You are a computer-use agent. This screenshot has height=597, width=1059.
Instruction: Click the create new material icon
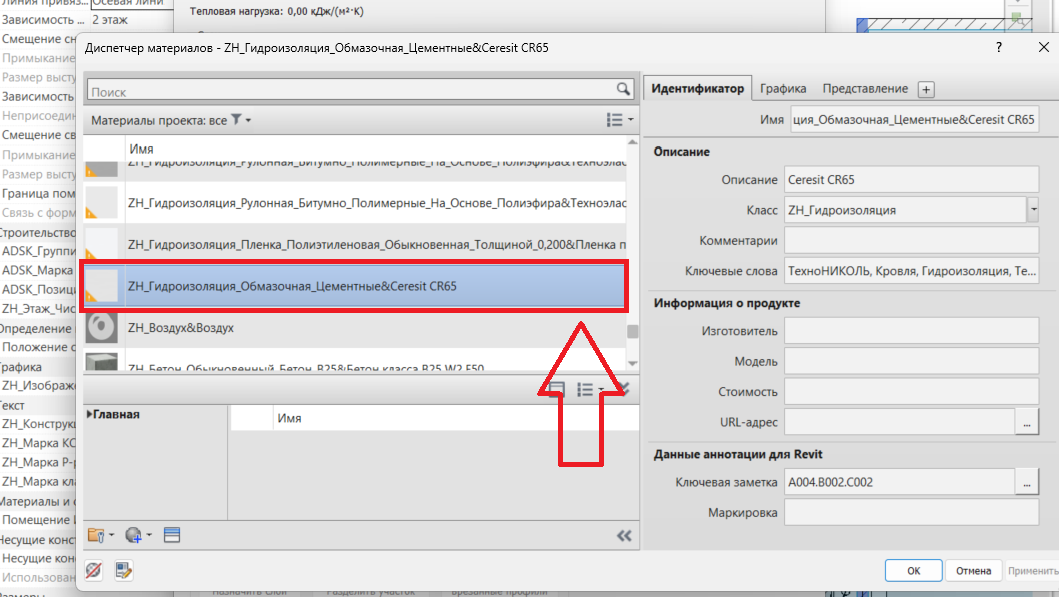133,536
